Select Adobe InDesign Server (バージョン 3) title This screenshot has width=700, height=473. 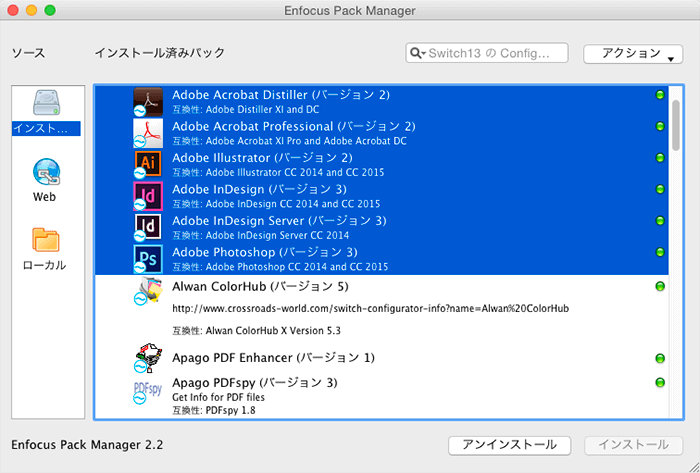[x=279, y=221]
